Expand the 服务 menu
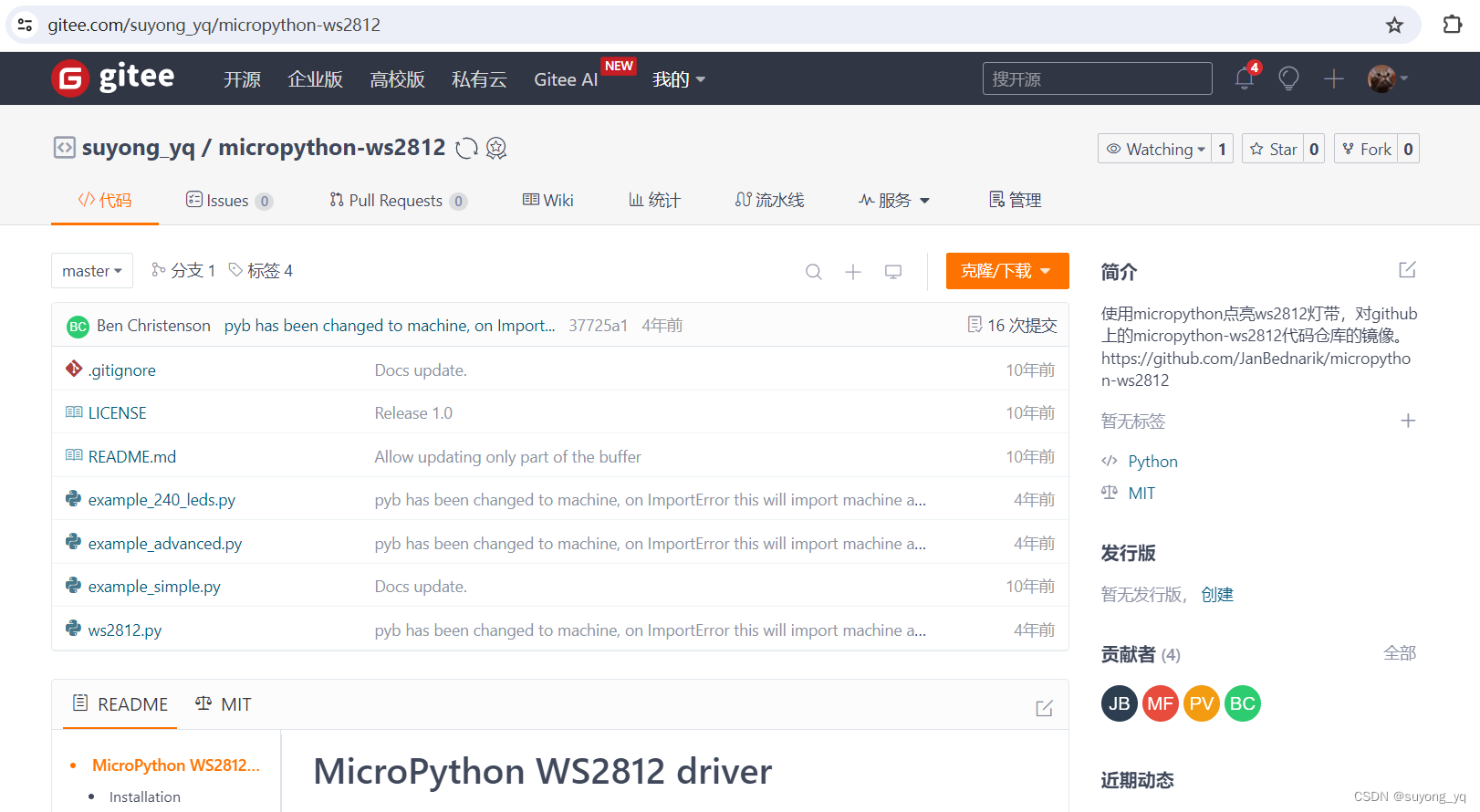This screenshot has width=1480, height=812. tap(894, 200)
